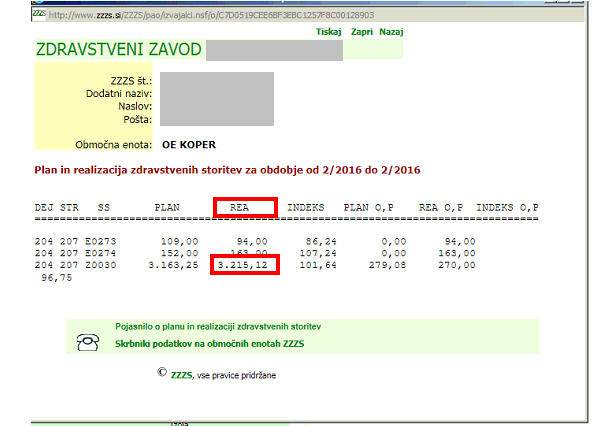605x426 pixels.
Task: Select index value 101,64
Action: (x=318, y=265)
